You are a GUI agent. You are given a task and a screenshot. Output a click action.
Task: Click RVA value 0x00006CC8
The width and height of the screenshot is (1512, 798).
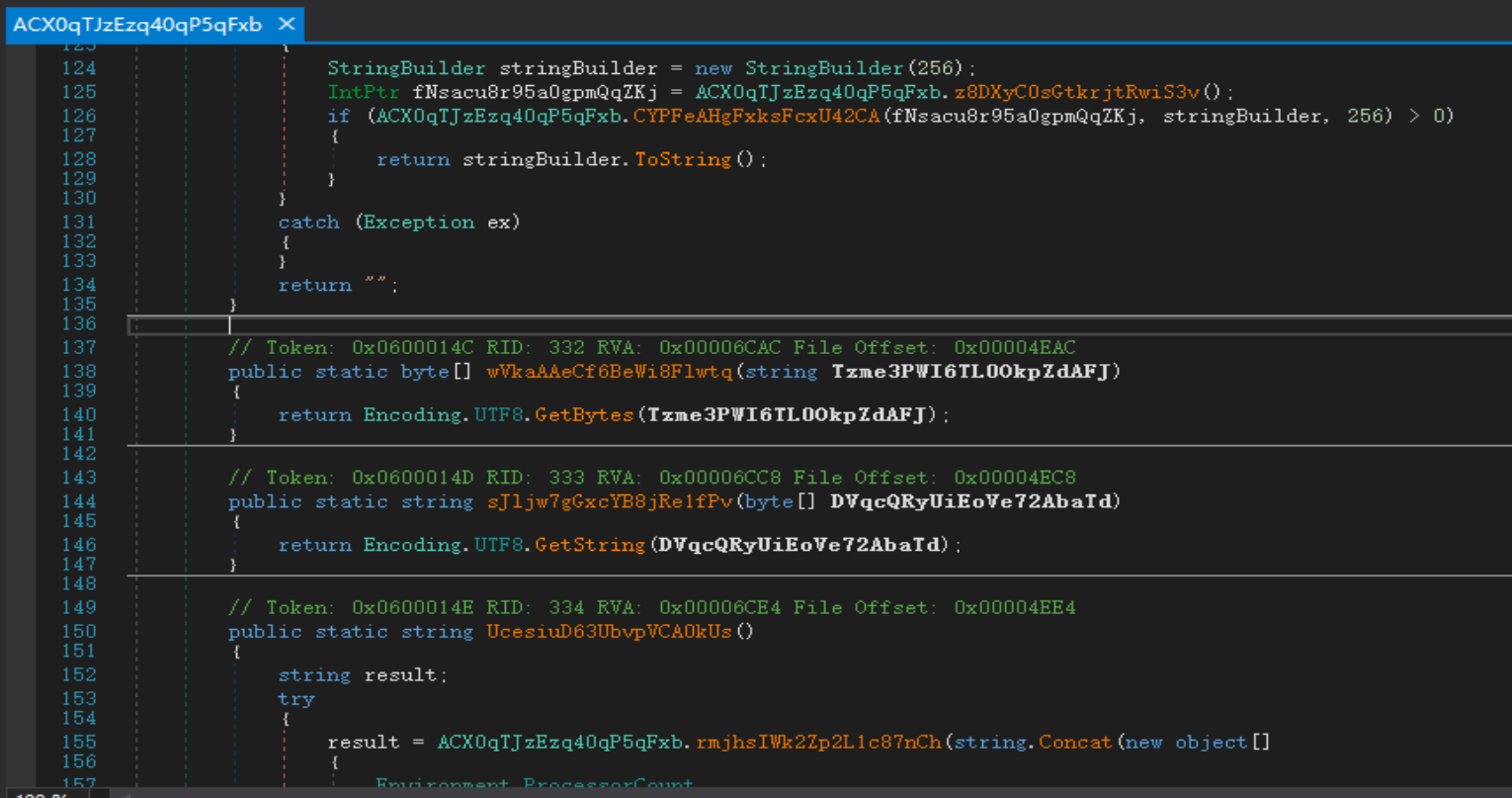(x=719, y=478)
